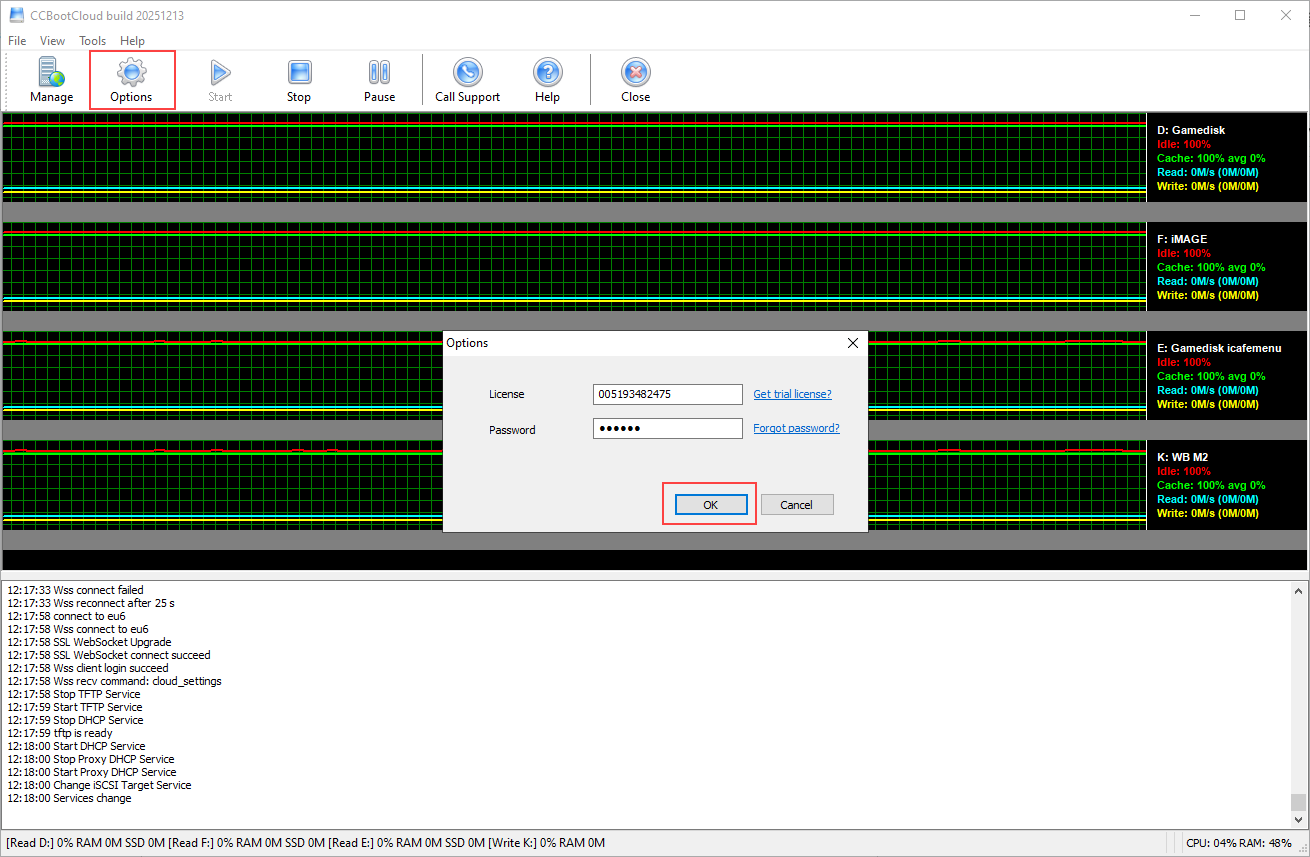
Task: Open the File menu
Action: pyautogui.click(x=17, y=41)
